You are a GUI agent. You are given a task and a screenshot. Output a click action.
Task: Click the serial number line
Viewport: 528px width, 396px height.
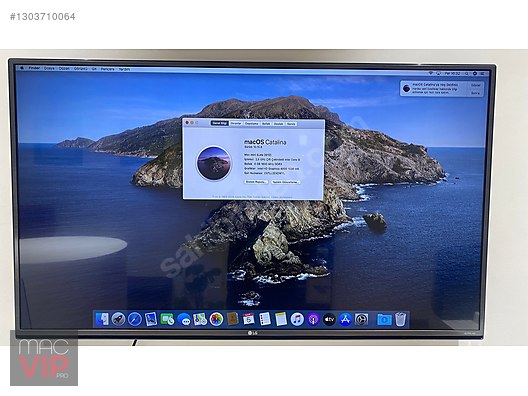click(265, 173)
